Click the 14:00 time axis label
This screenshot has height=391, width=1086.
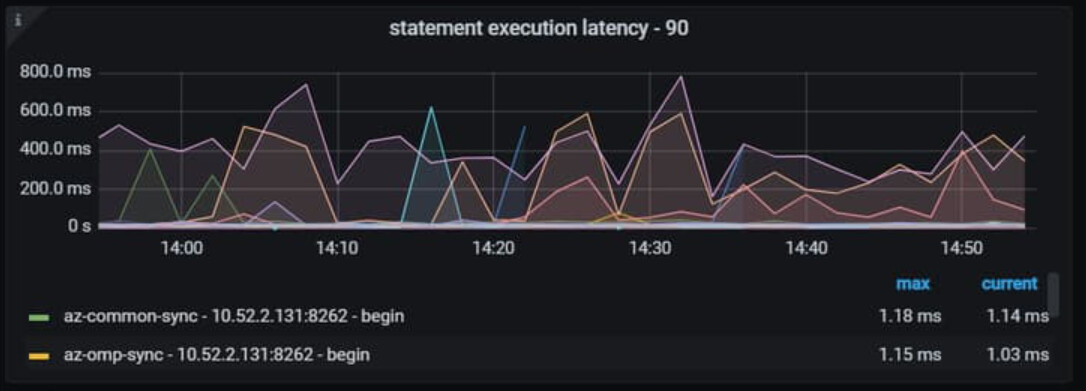(181, 248)
